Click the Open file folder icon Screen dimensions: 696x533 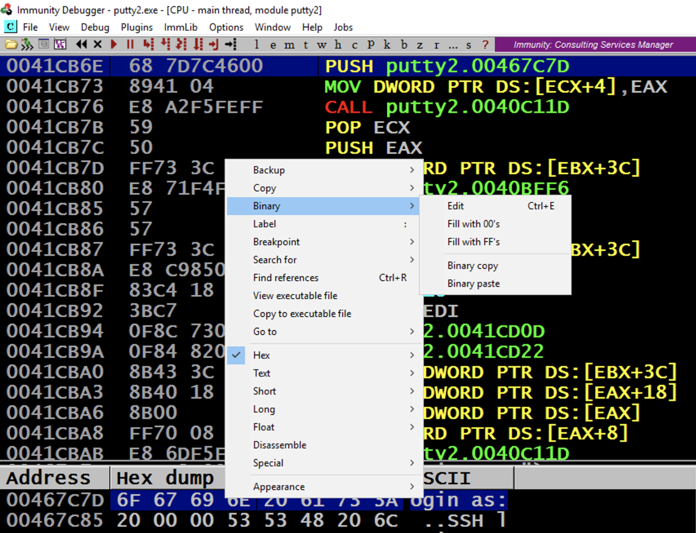click(x=11, y=45)
